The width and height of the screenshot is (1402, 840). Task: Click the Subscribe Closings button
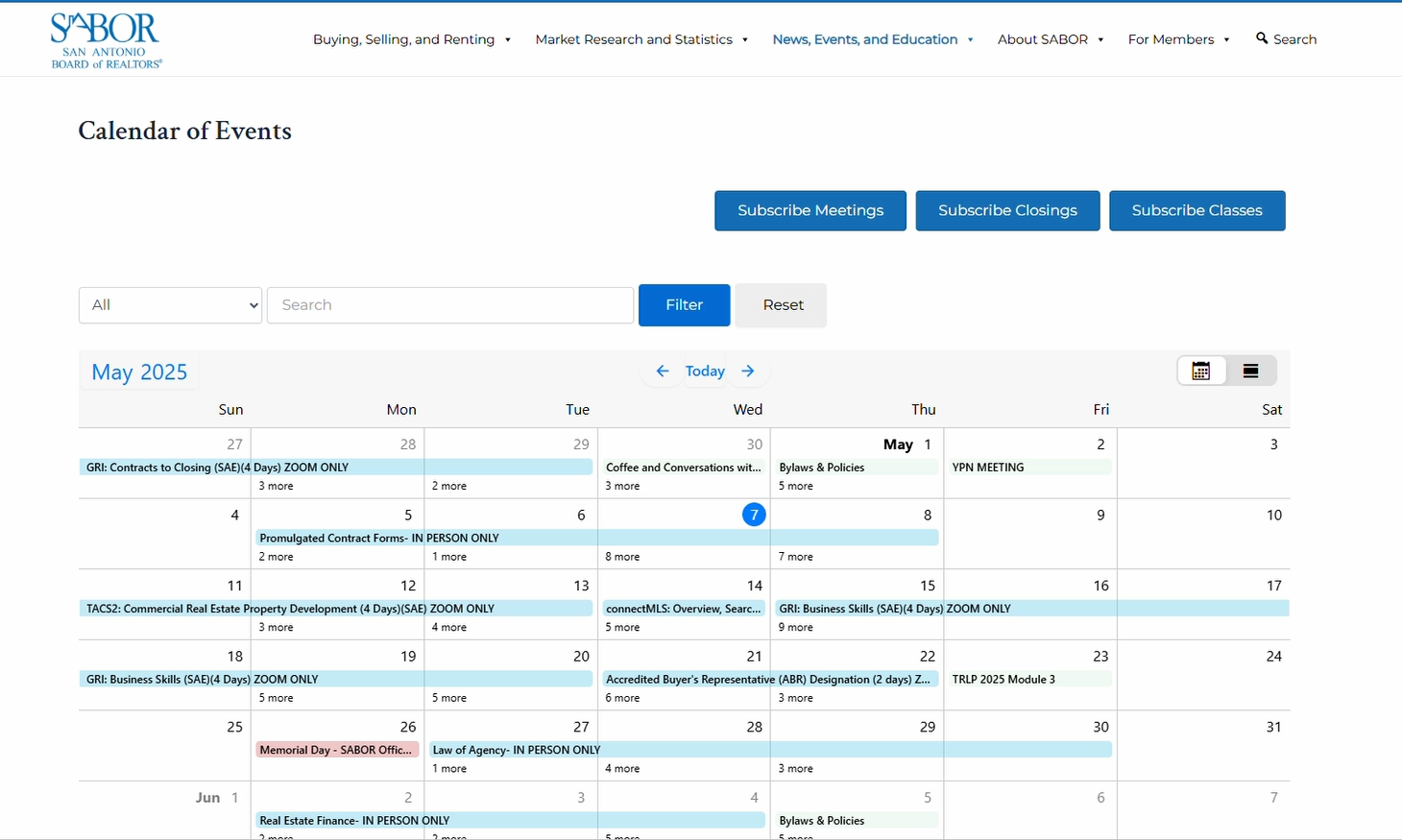click(1007, 211)
